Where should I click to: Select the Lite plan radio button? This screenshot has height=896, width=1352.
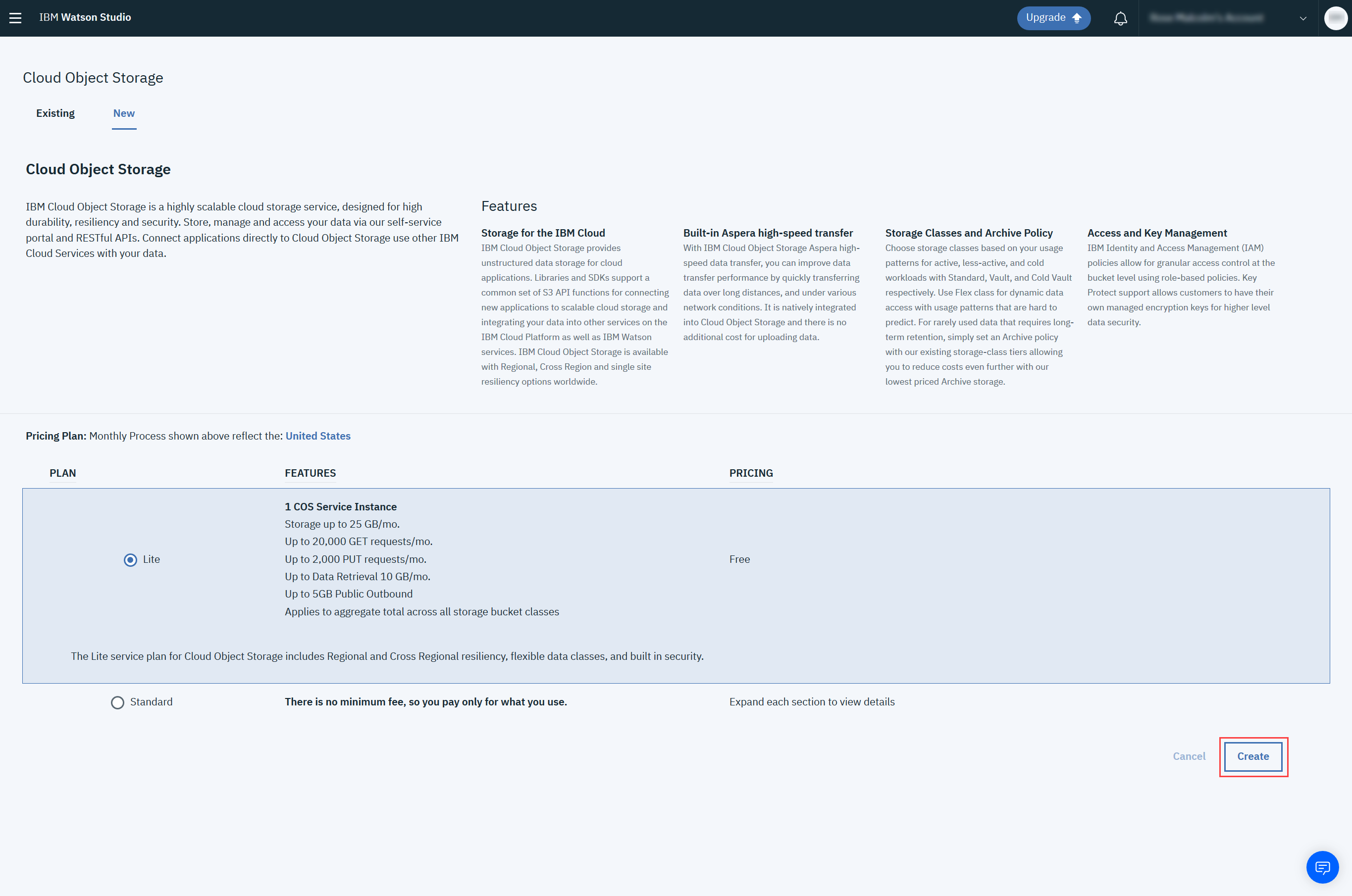(x=130, y=559)
